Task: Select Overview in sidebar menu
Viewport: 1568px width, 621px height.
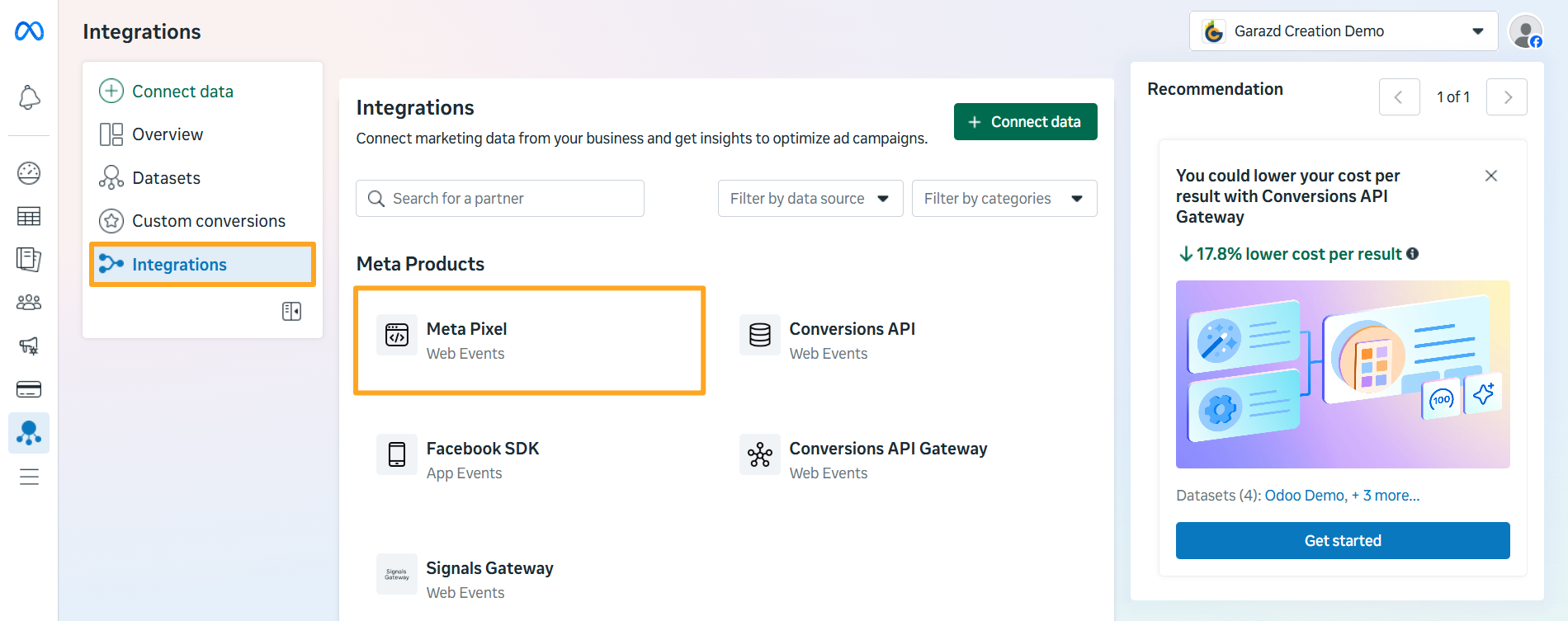Action: [x=202, y=134]
